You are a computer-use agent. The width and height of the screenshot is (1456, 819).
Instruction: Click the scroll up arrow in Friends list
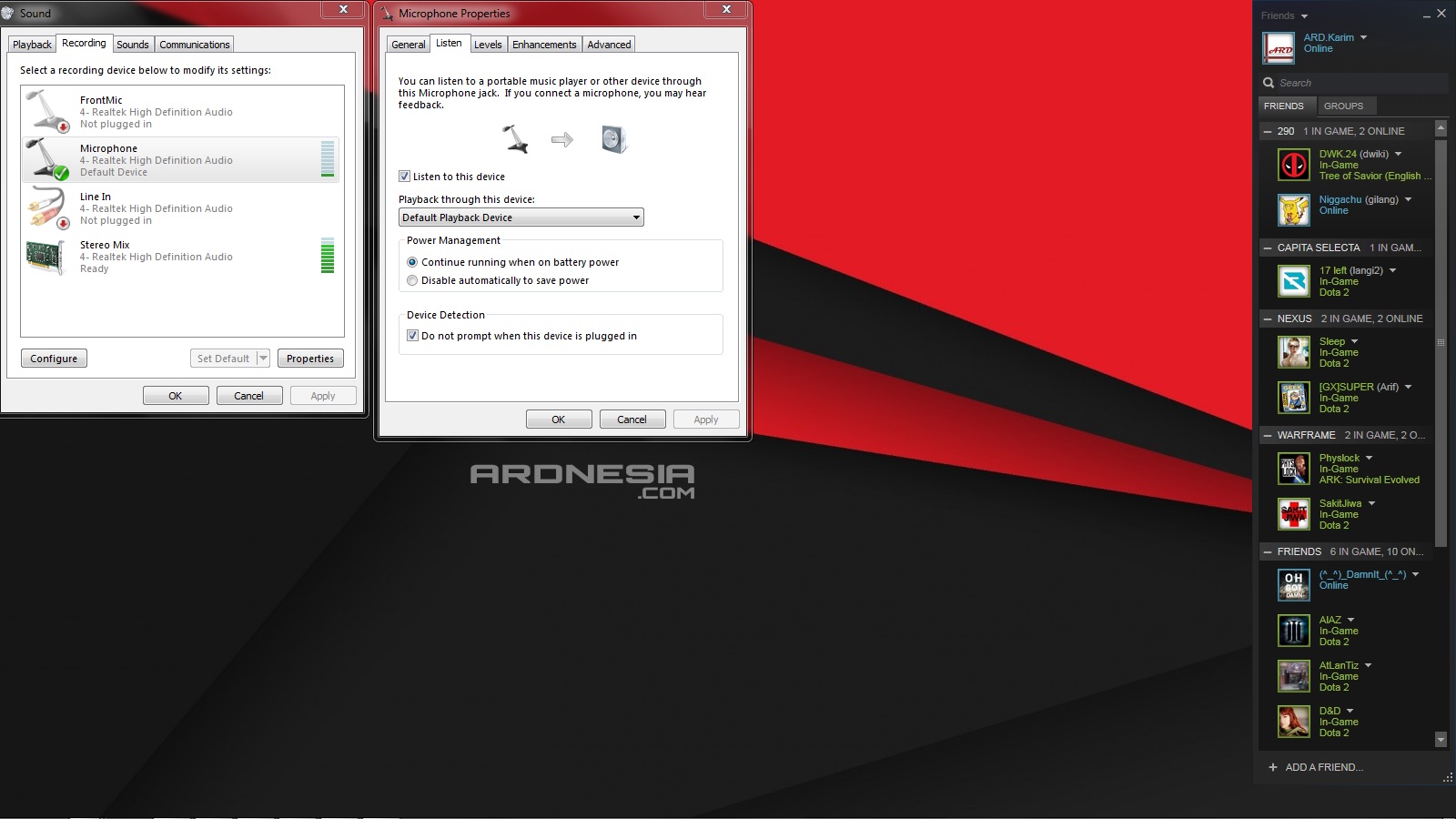(1441, 129)
